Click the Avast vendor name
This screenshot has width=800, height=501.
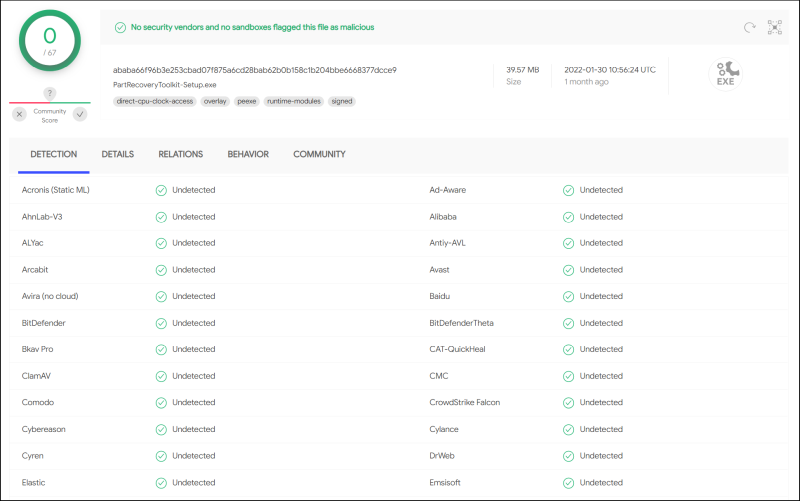tap(439, 270)
